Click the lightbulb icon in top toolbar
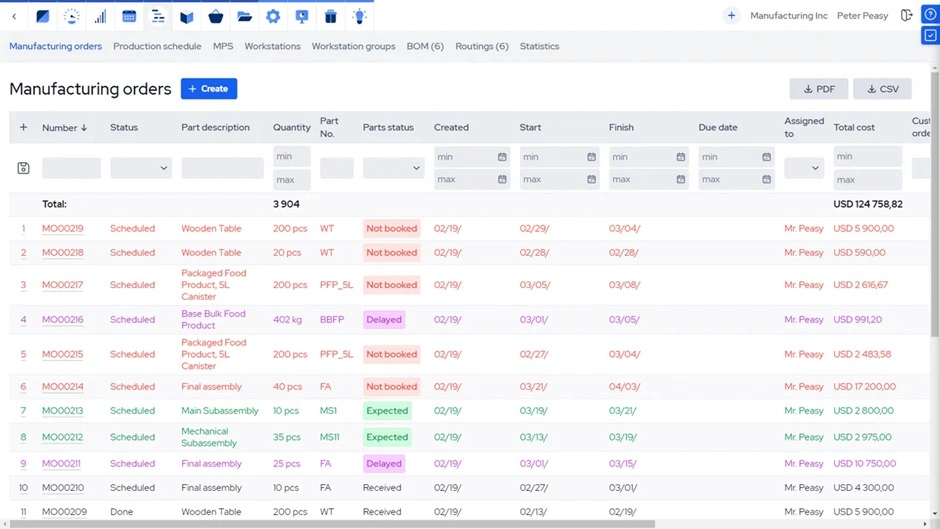Screen dimensions: 940x529 pyautogui.click(x=360, y=16)
